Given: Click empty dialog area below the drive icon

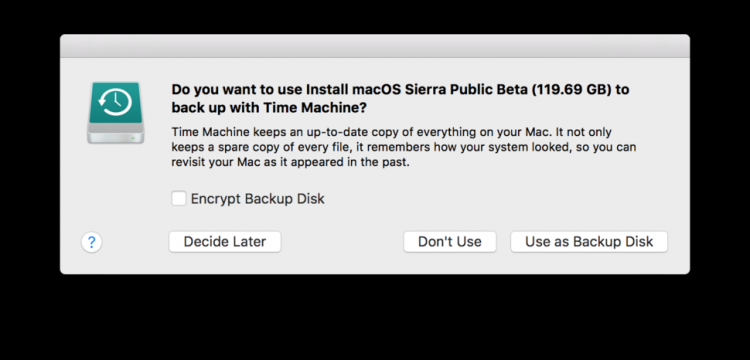Looking at the screenshot, I should pyautogui.click(x=116, y=191).
